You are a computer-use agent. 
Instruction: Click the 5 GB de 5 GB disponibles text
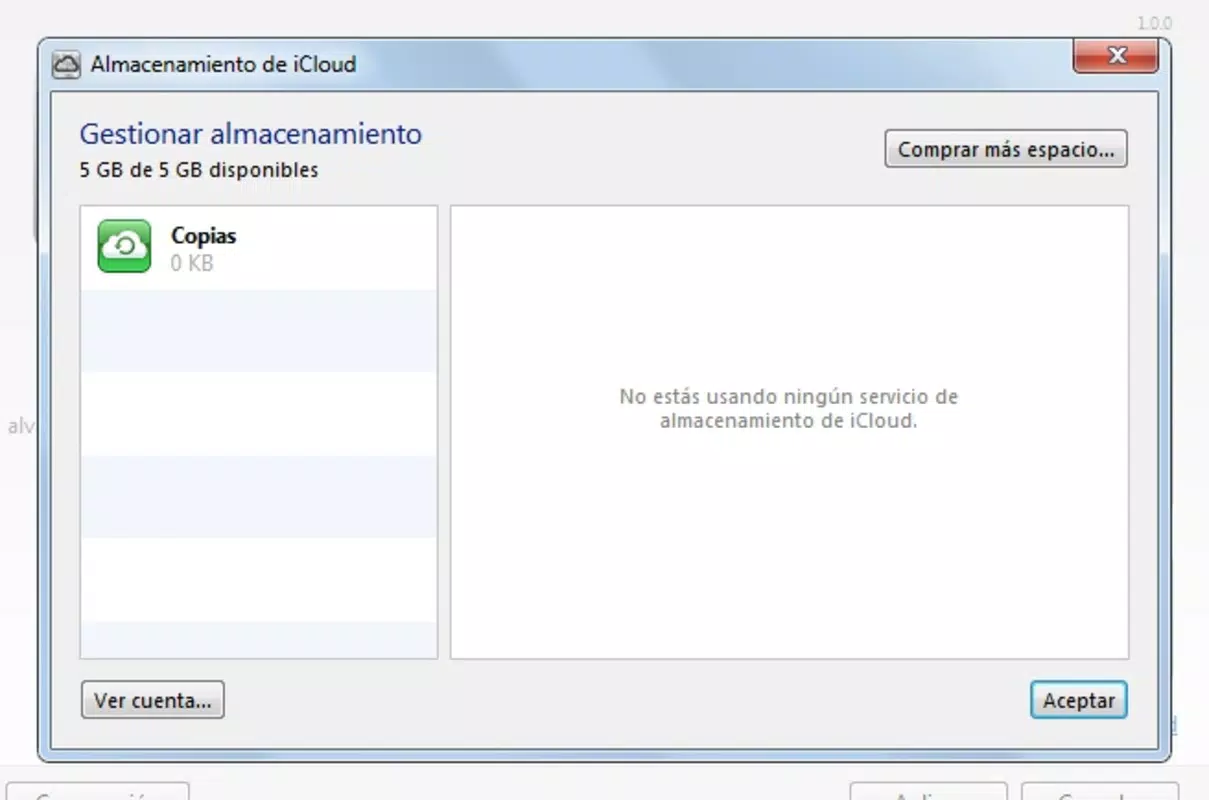coord(199,170)
